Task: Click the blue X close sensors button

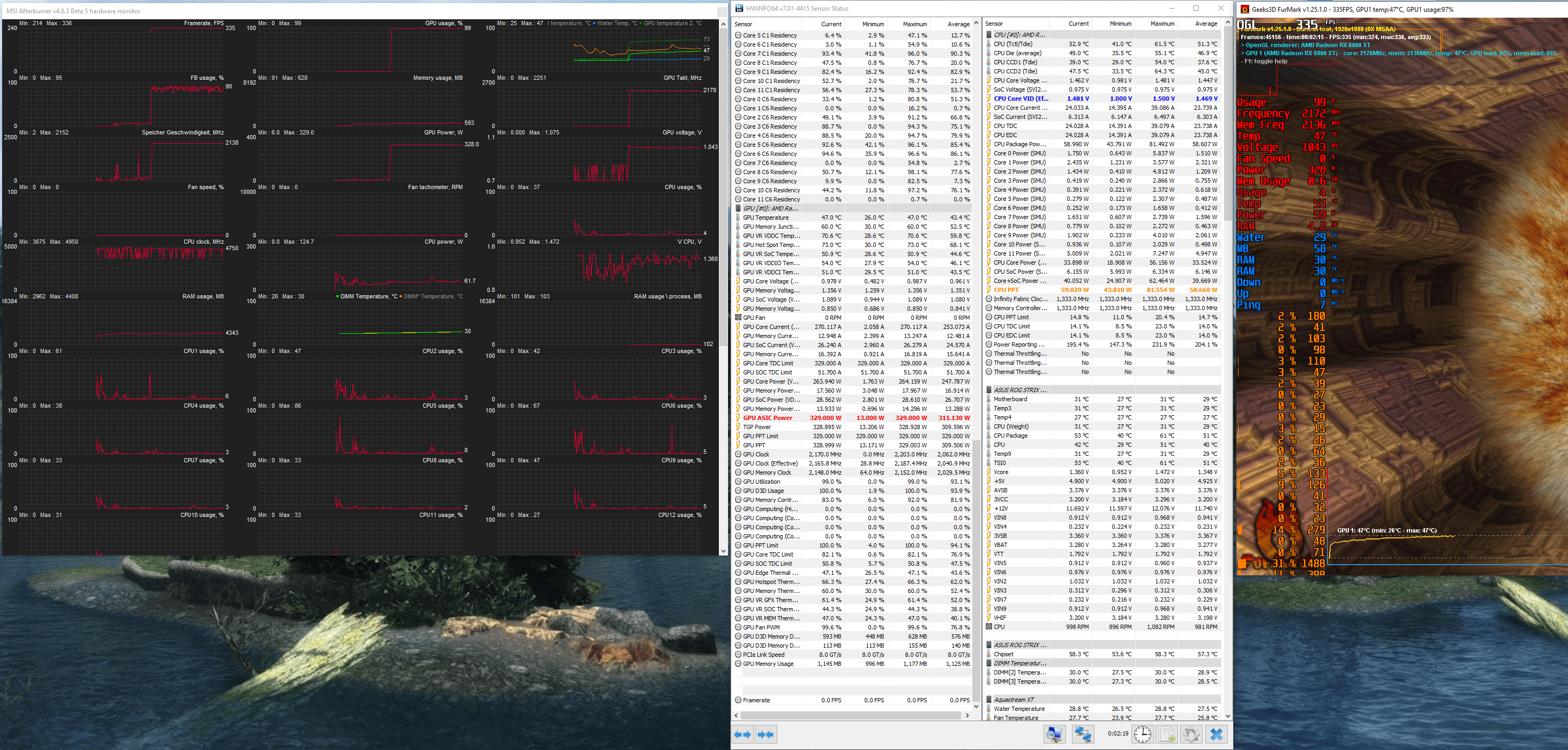Action: click(1216, 735)
